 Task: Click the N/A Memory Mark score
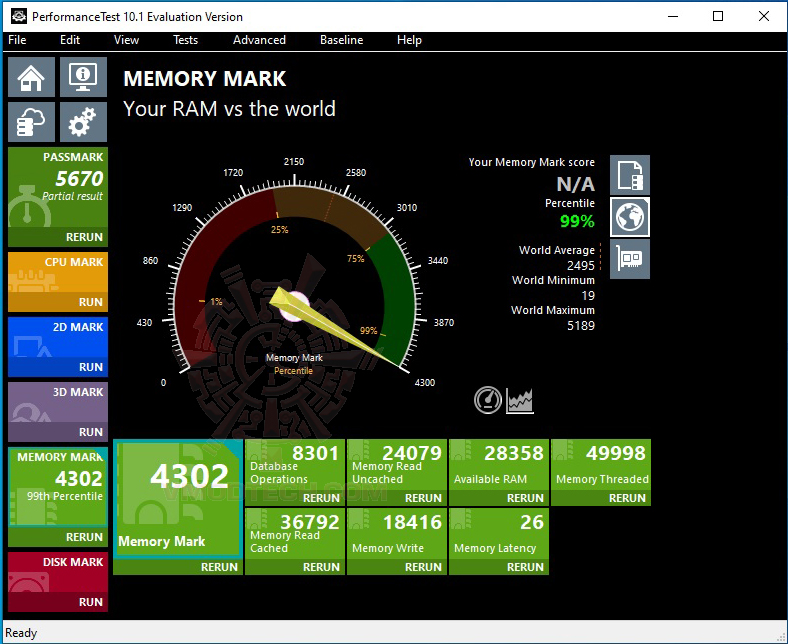(575, 184)
